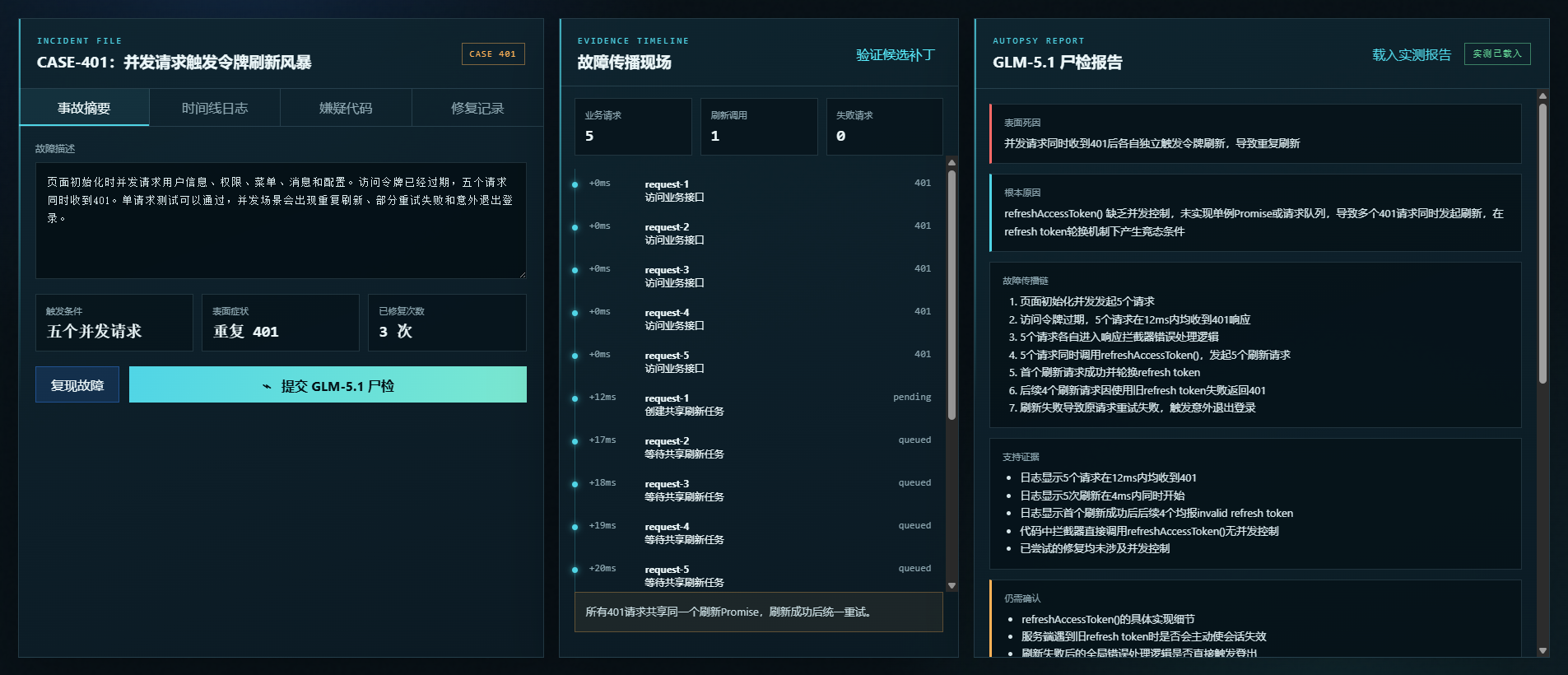Image resolution: width=1568 pixels, height=675 pixels.
Task: Click the 表面症状 重复 401 card
Action: tap(281, 323)
